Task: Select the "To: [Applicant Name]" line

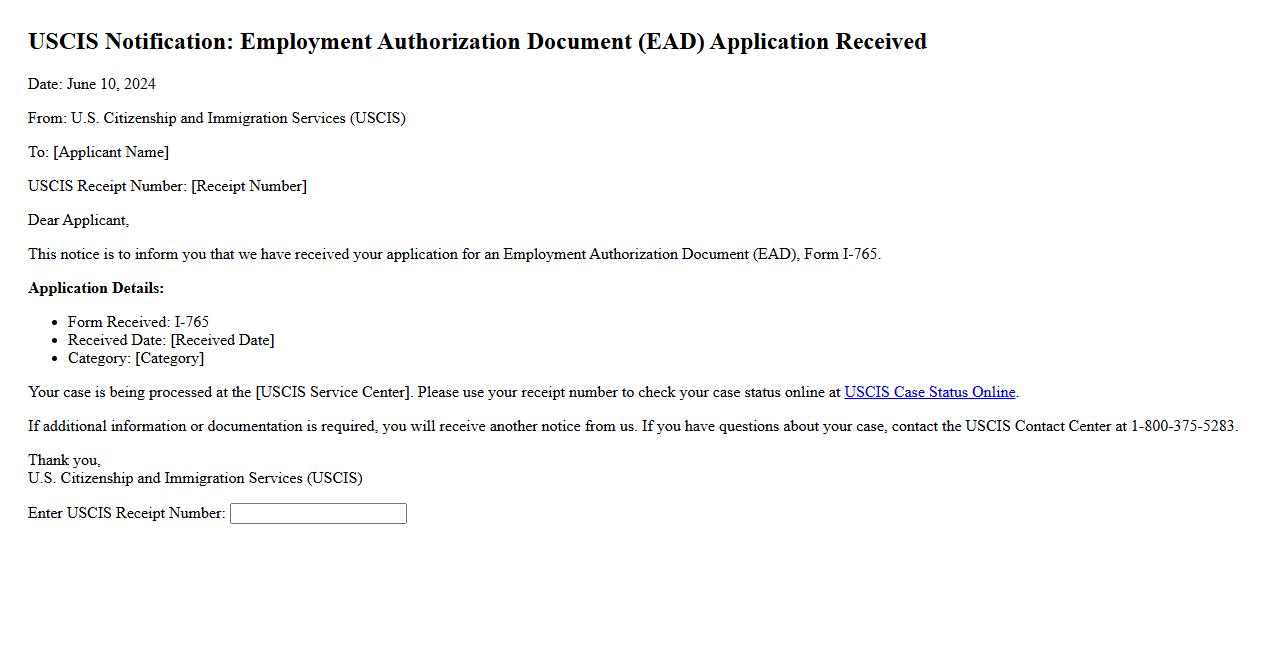Action: click(x=98, y=152)
